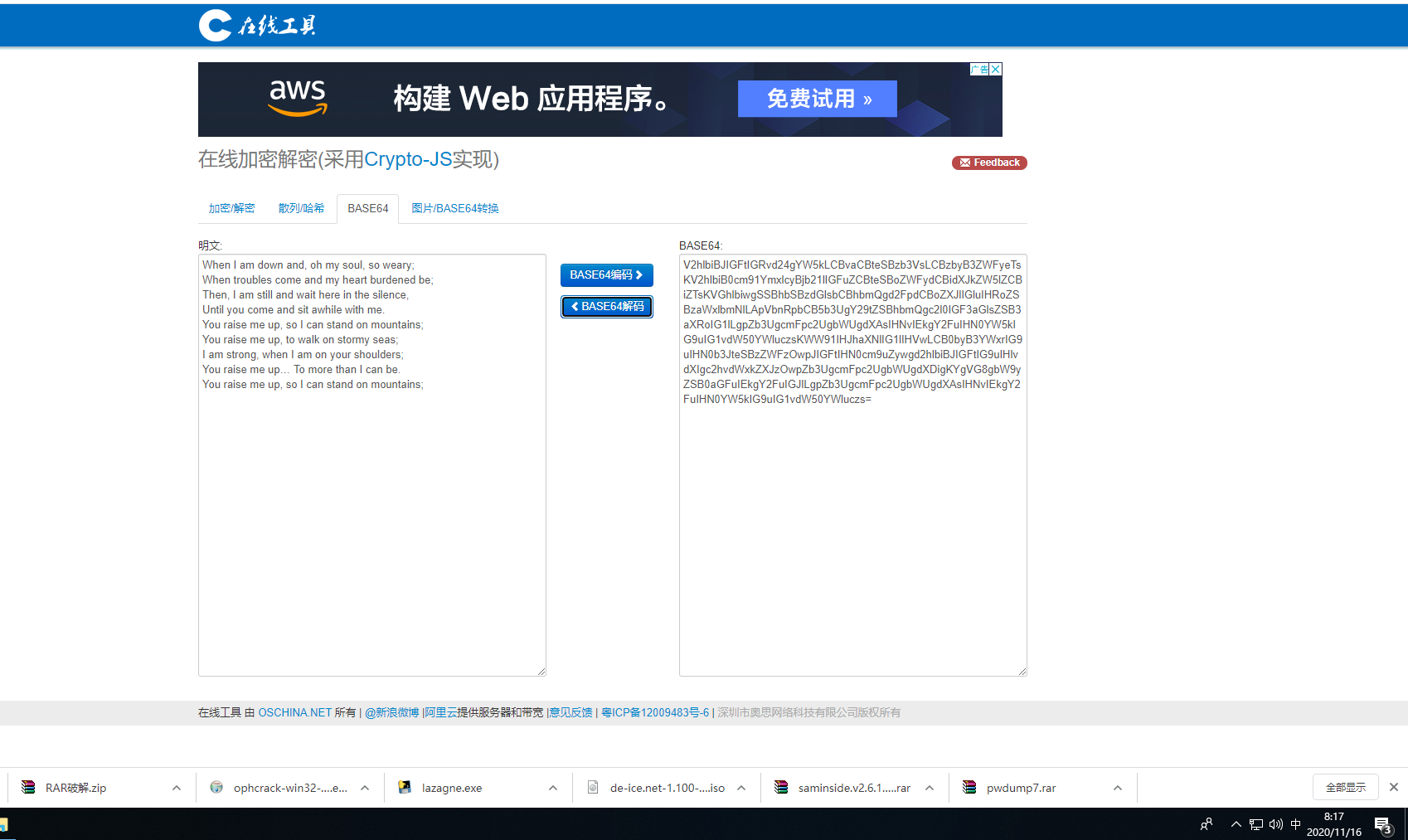This screenshot has height=840, width=1408.
Task: Click the 'You raise me up… To more than I can be.' line
Action: click(x=302, y=370)
